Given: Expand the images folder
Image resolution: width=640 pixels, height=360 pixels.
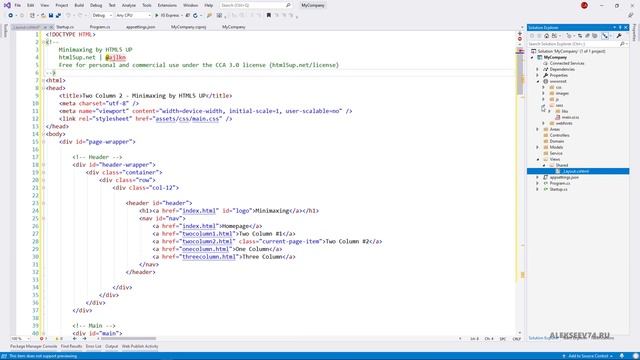Looking at the screenshot, I should (543, 93).
